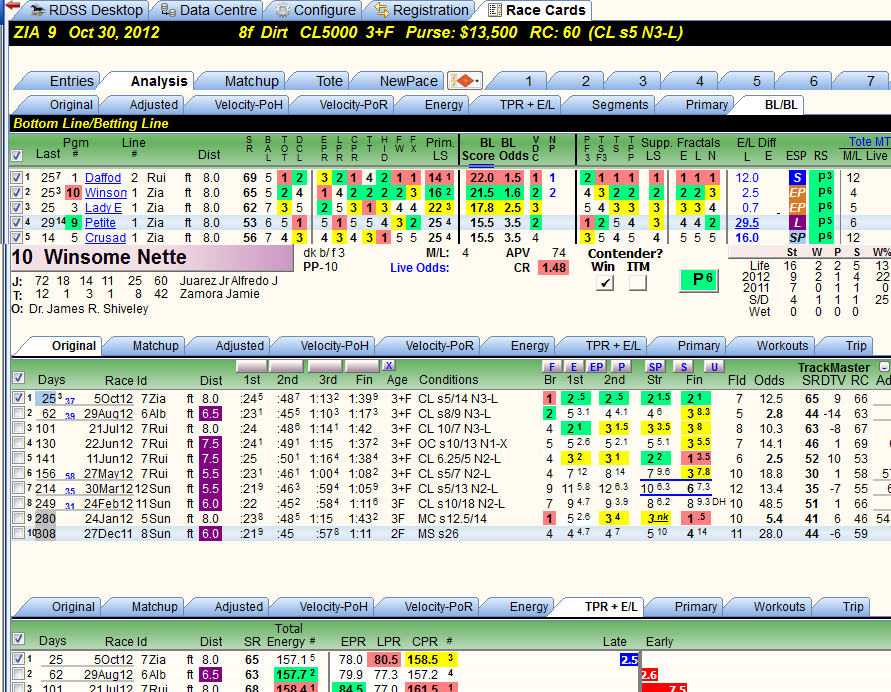Click the red CR value 1.48
The height and width of the screenshot is (692, 891).
tap(553, 268)
